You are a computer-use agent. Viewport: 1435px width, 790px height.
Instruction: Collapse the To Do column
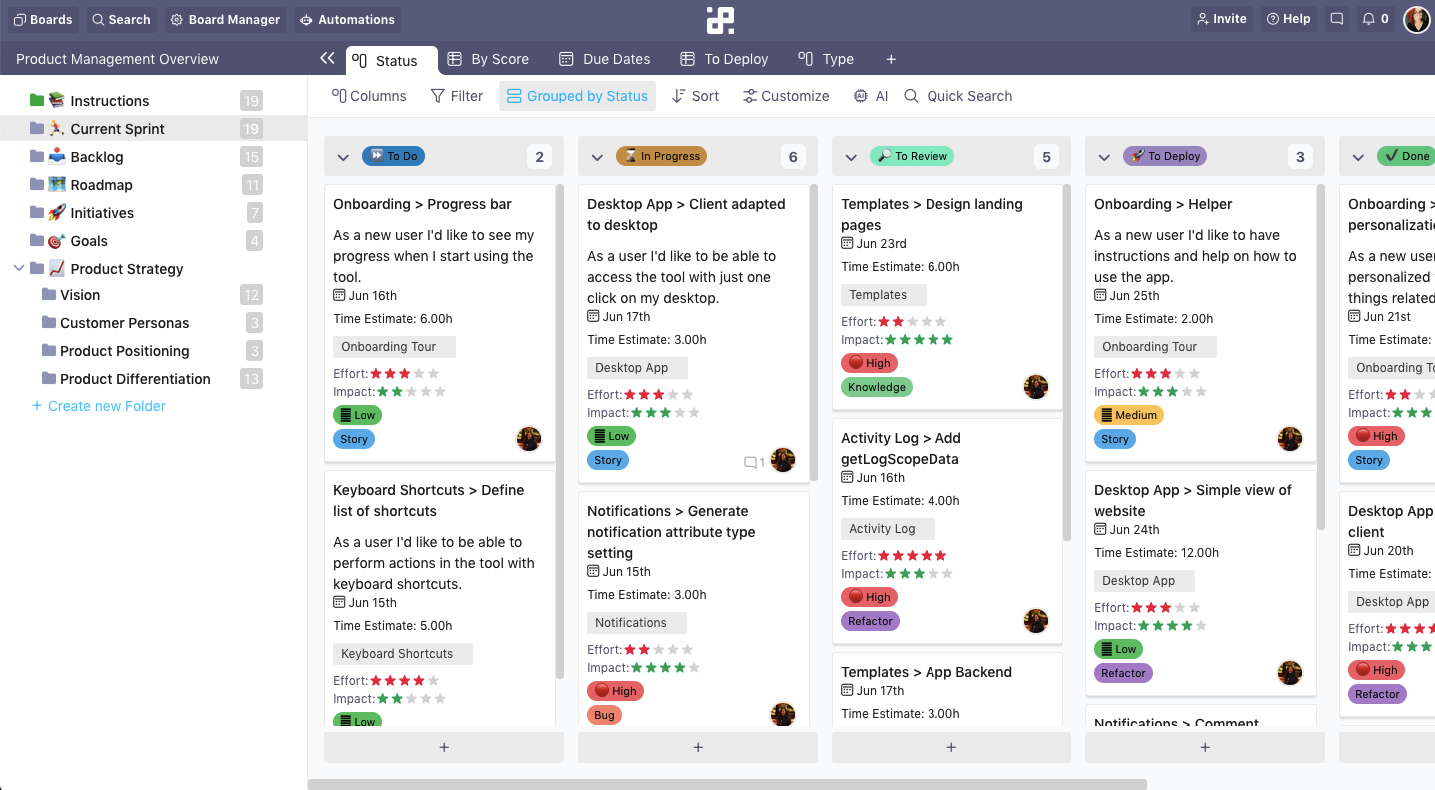click(343, 157)
